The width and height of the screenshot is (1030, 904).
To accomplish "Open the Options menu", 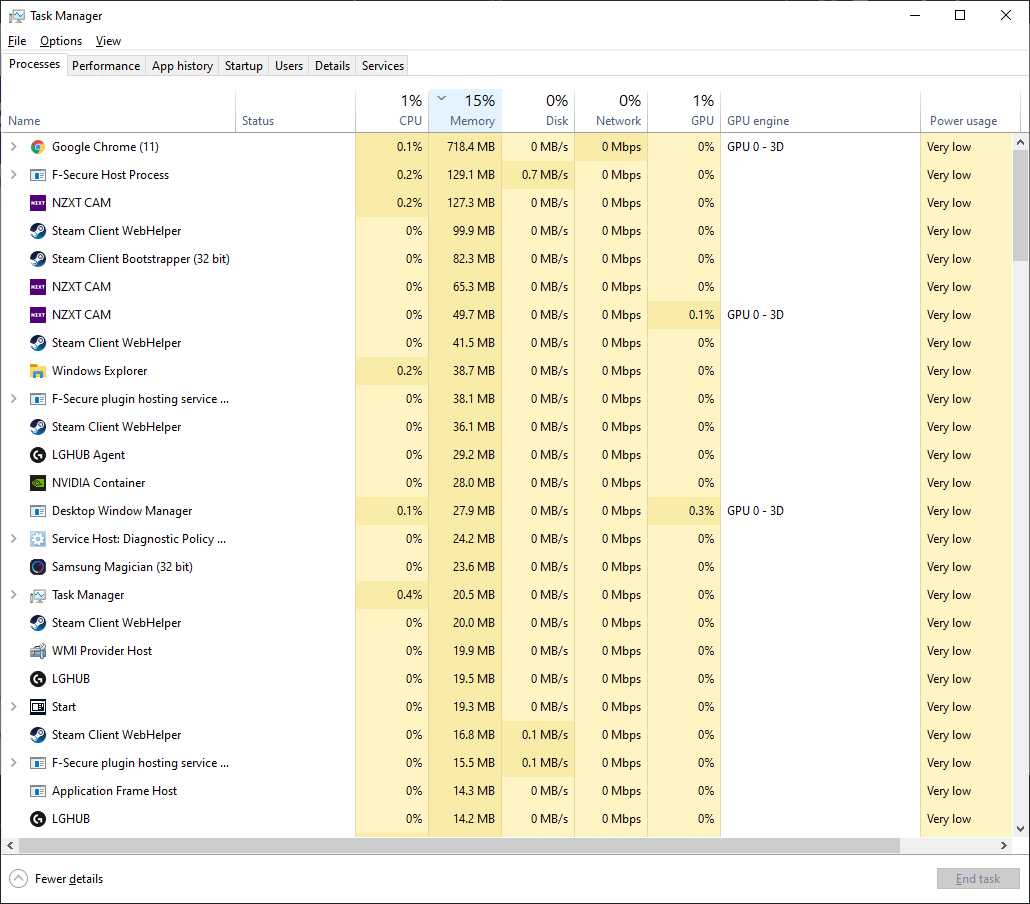I will tap(61, 41).
